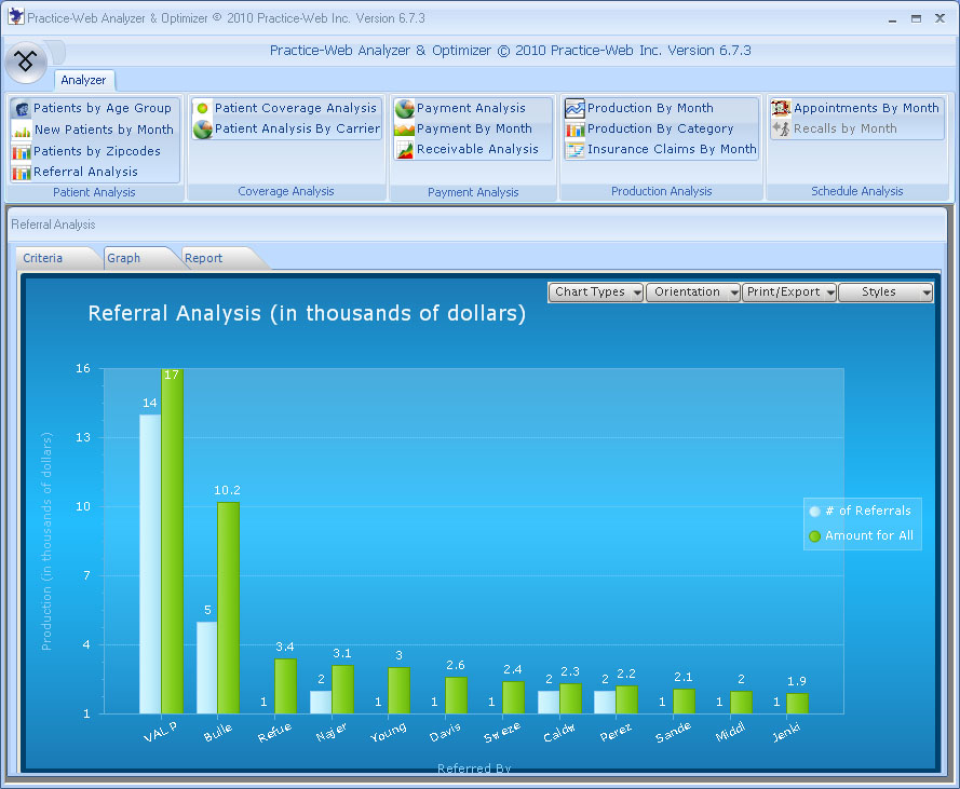Click the green 3.4 bar for Refue
Viewport: 960px width, 789px height.
pos(285,686)
